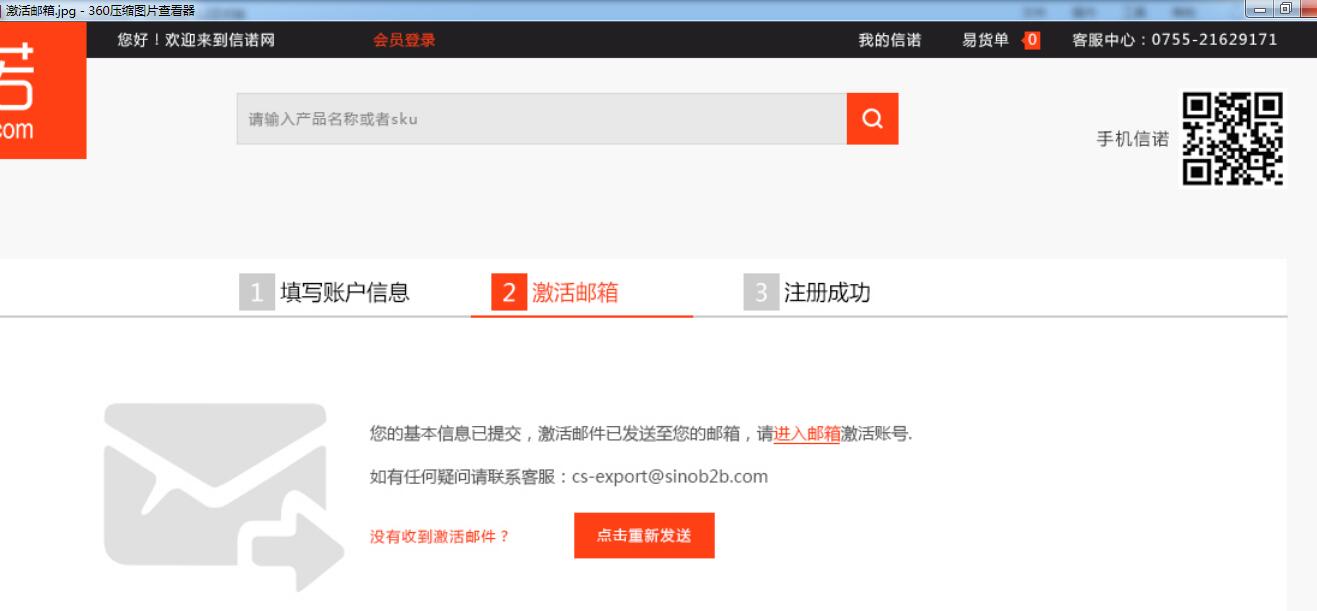Click the orange search magnifier button
Image resolution: width=1317 pixels, height=611 pixels.
[x=872, y=119]
